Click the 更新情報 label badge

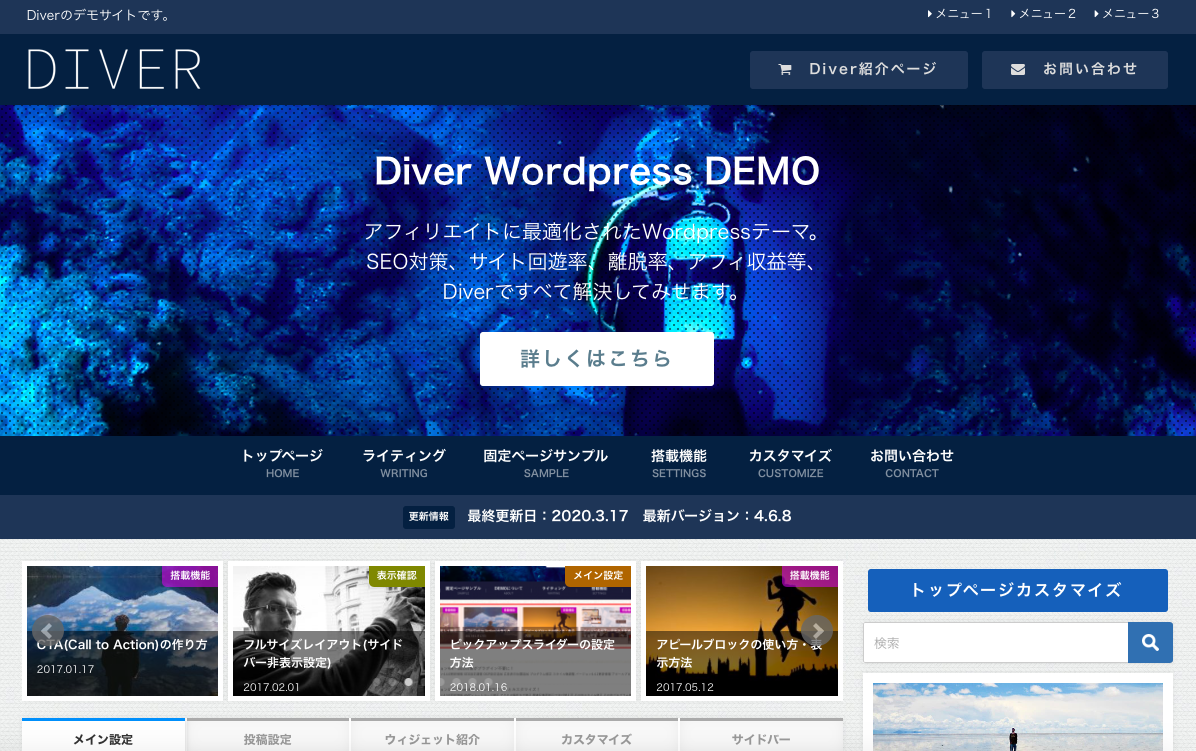click(x=429, y=517)
